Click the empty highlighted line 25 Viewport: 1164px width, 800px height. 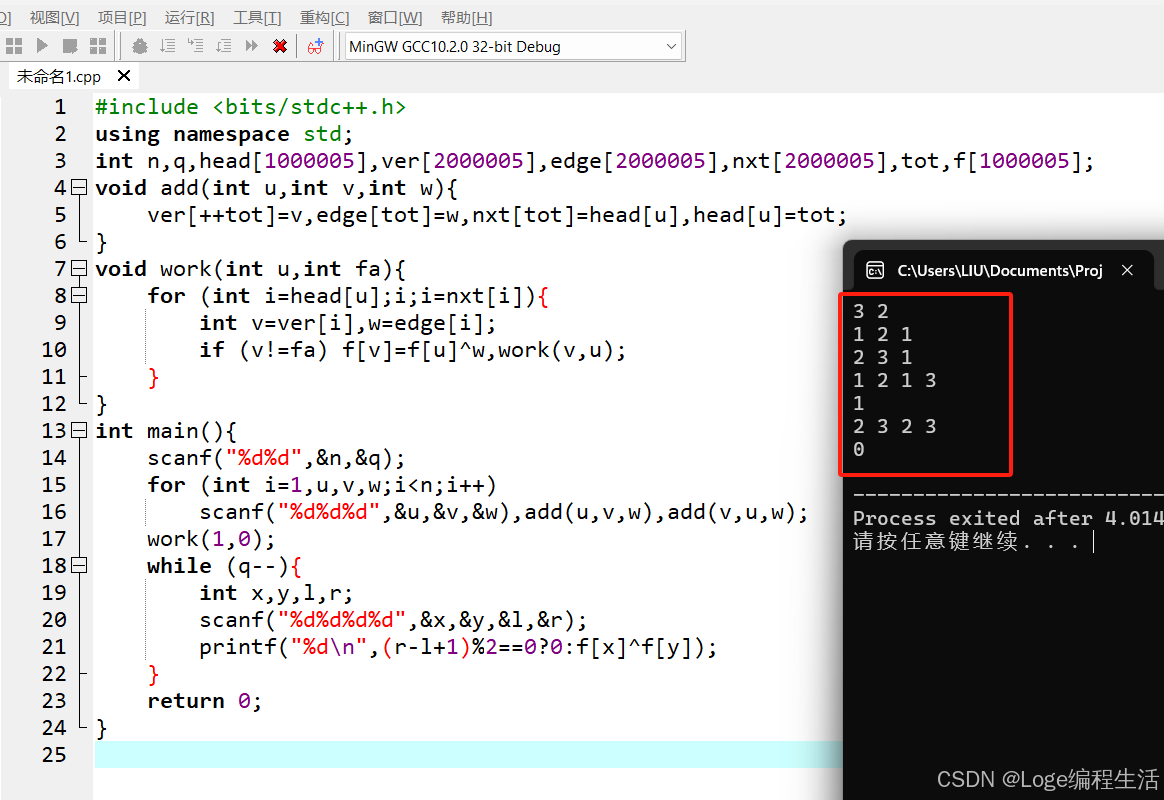click(x=468, y=755)
